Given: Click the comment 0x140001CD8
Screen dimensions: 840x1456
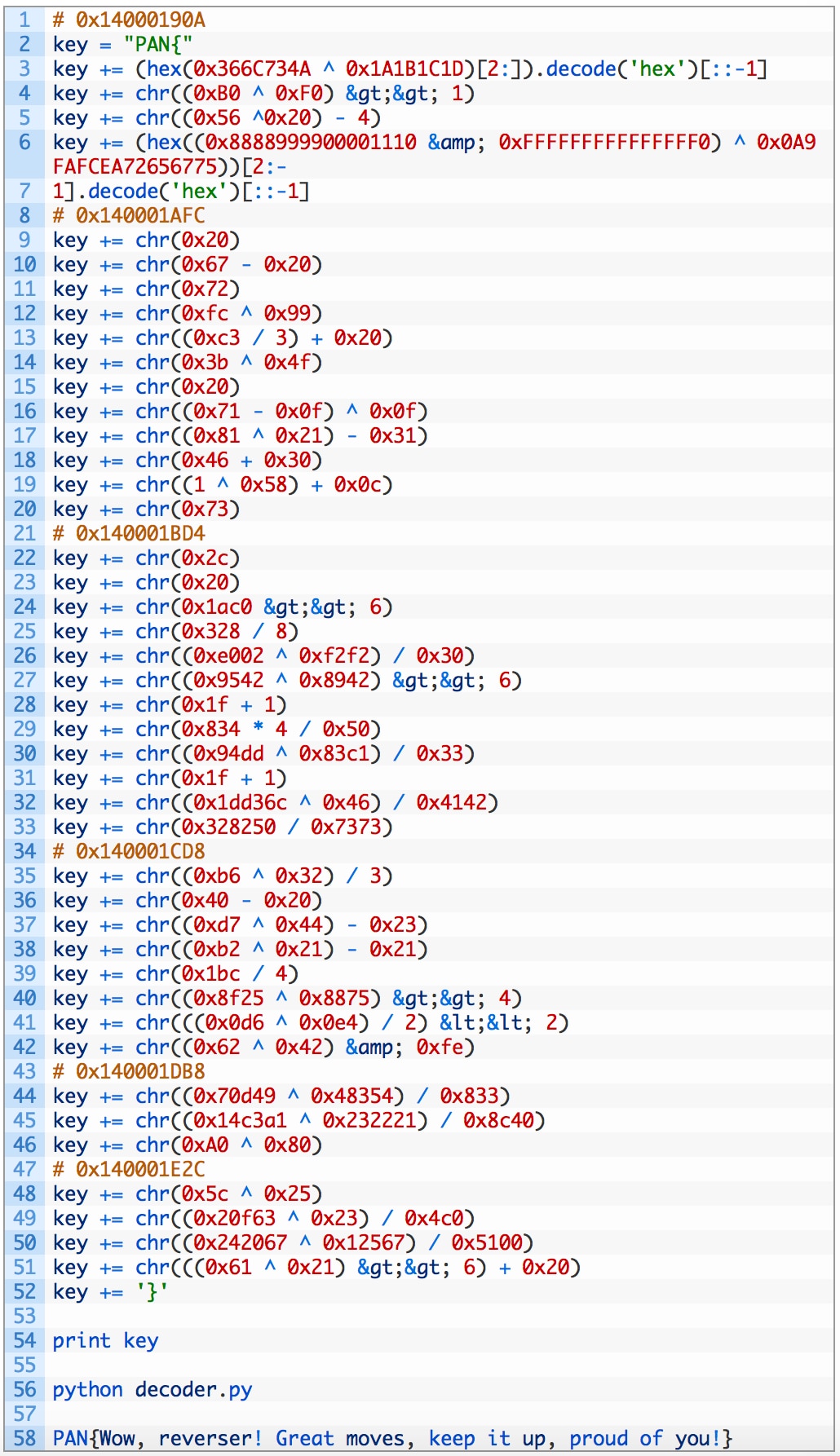Looking at the screenshot, I should pyautogui.click(x=129, y=851).
